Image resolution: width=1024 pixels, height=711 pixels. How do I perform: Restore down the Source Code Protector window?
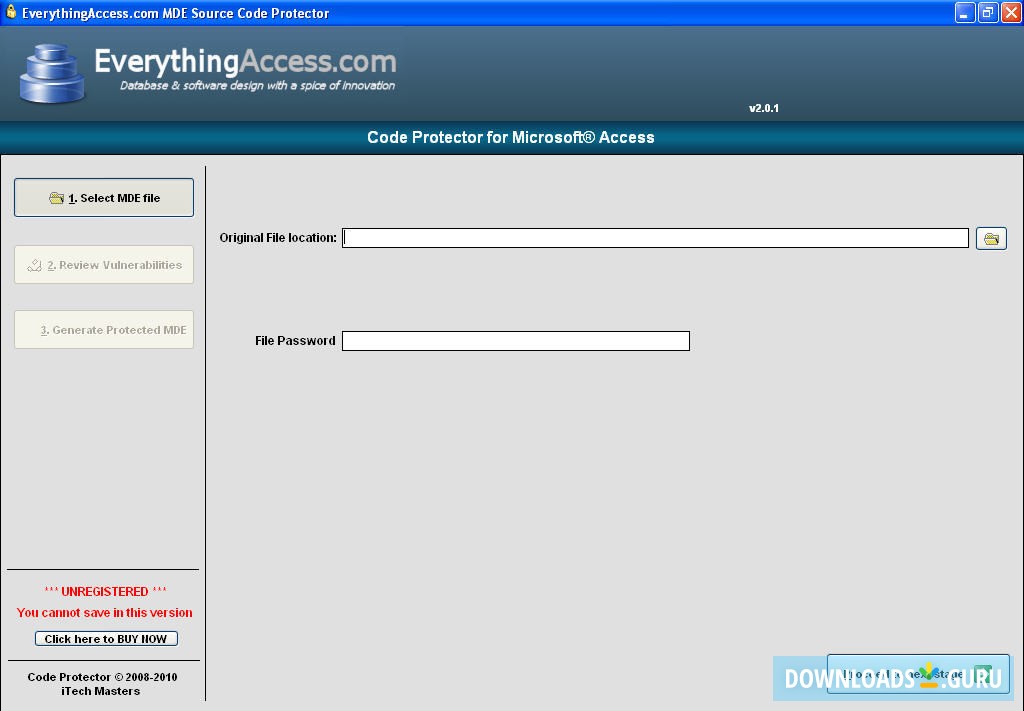[x=988, y=12]
